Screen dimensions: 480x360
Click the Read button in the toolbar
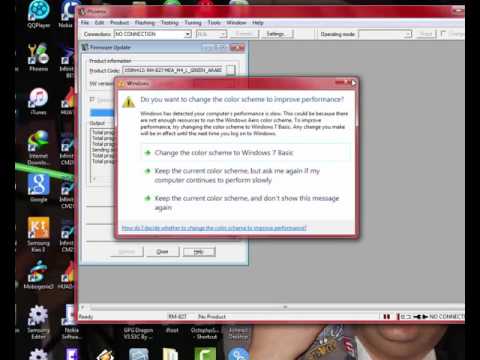(x=426, y=34)
